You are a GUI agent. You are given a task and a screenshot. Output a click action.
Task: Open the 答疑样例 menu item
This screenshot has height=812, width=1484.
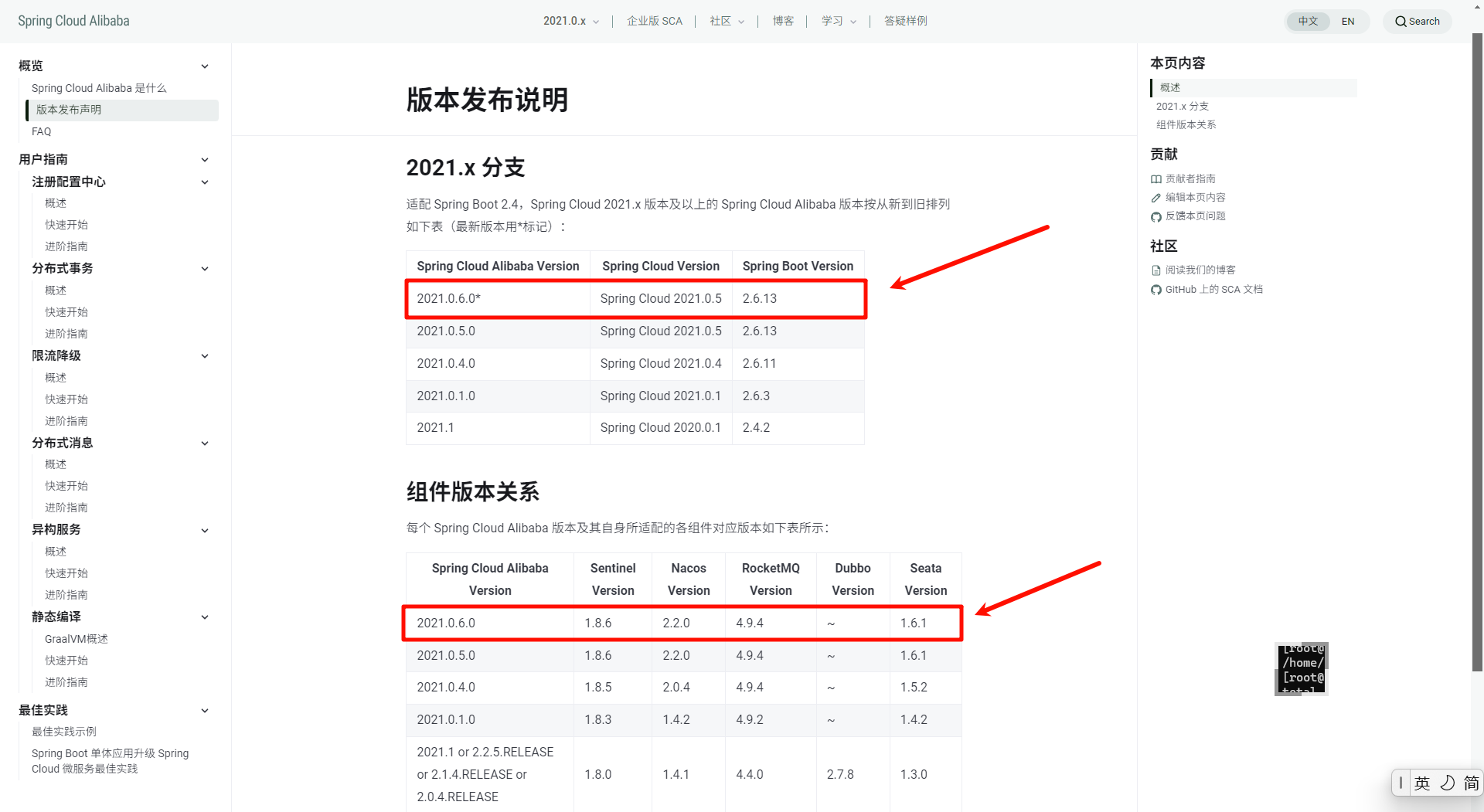[906, 21]
